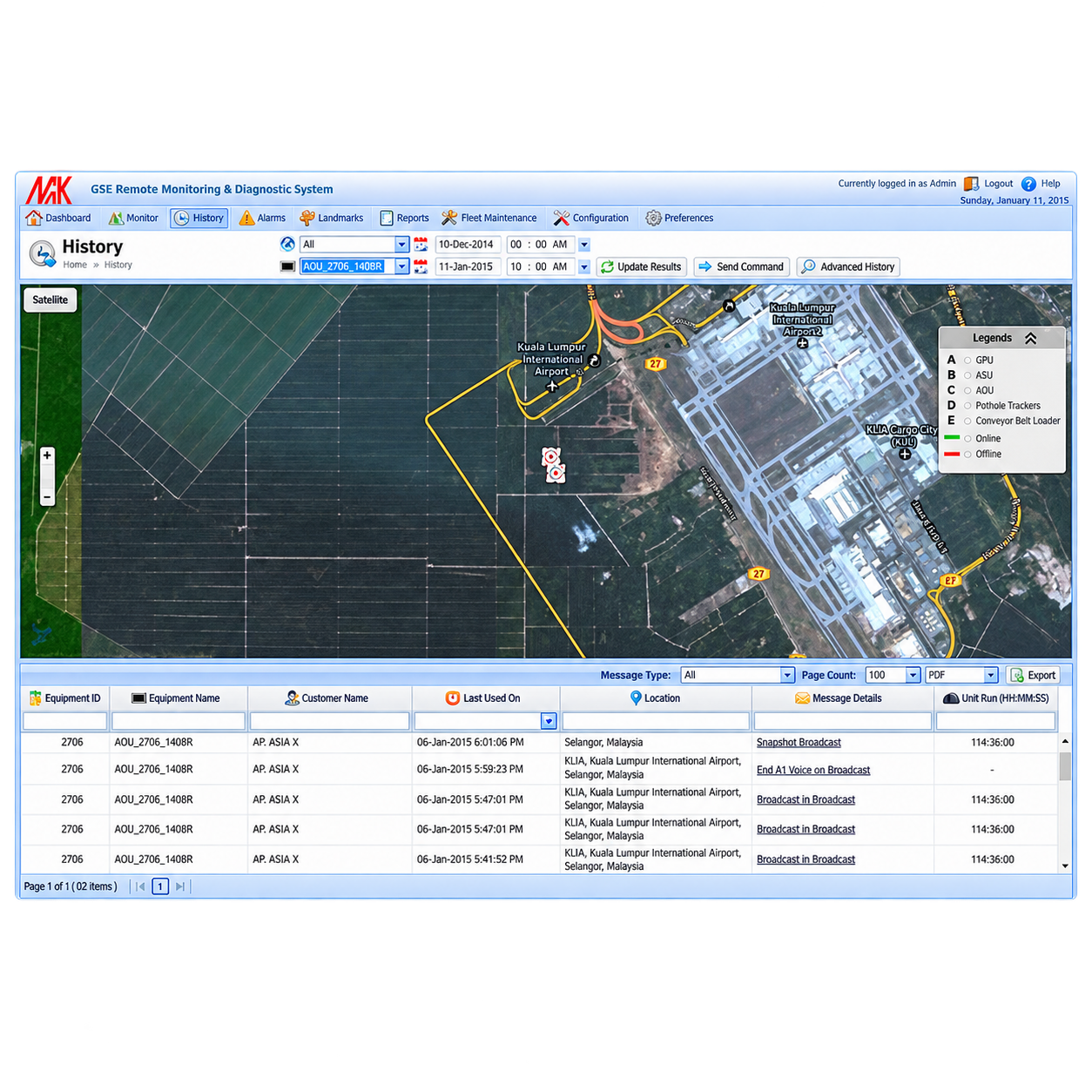The width and height of the screenshot is (1092, 1092).
Task: Select the Conveyor Belt Loader radio button
Action: (x=967, y=421)
